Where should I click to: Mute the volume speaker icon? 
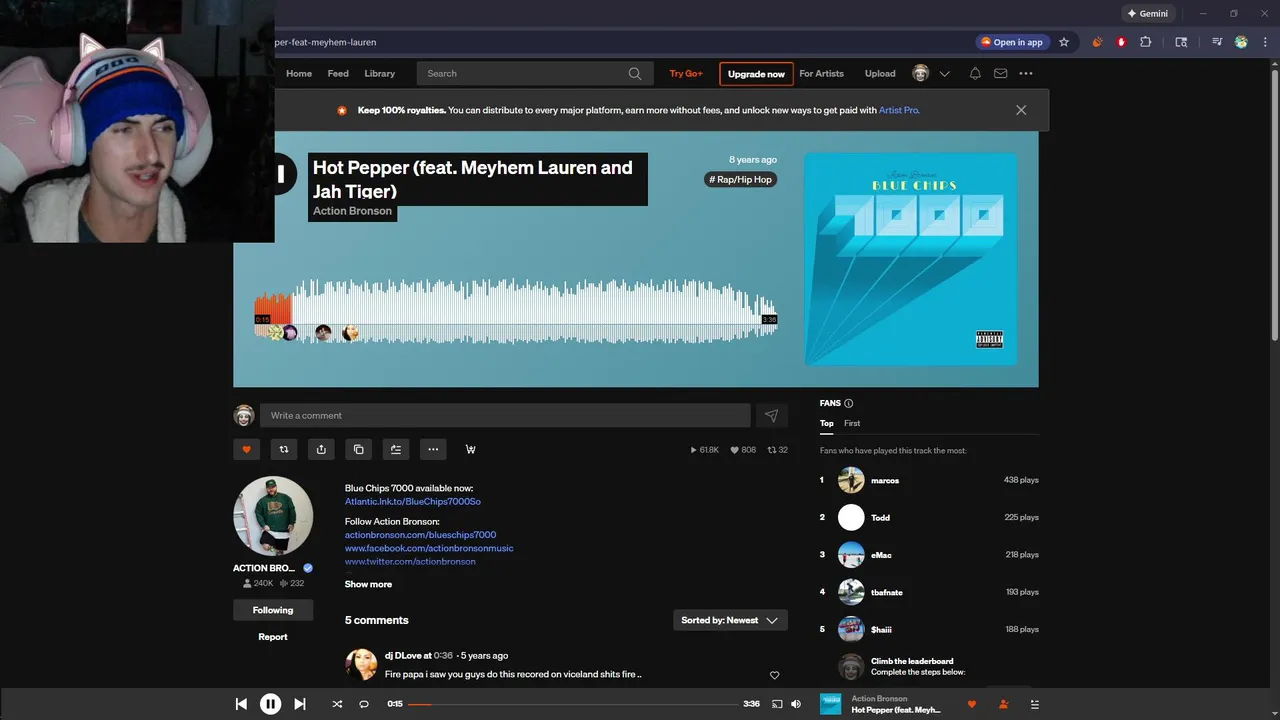coord(796,704)
